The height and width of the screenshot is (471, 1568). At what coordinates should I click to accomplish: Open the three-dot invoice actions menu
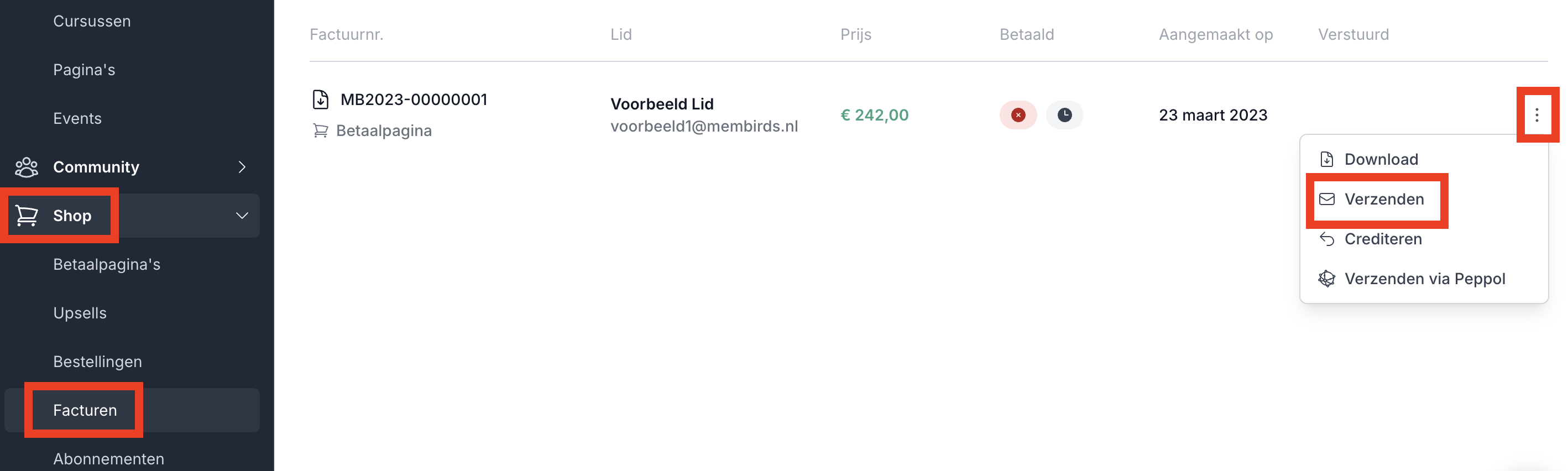click(1536, 115)
